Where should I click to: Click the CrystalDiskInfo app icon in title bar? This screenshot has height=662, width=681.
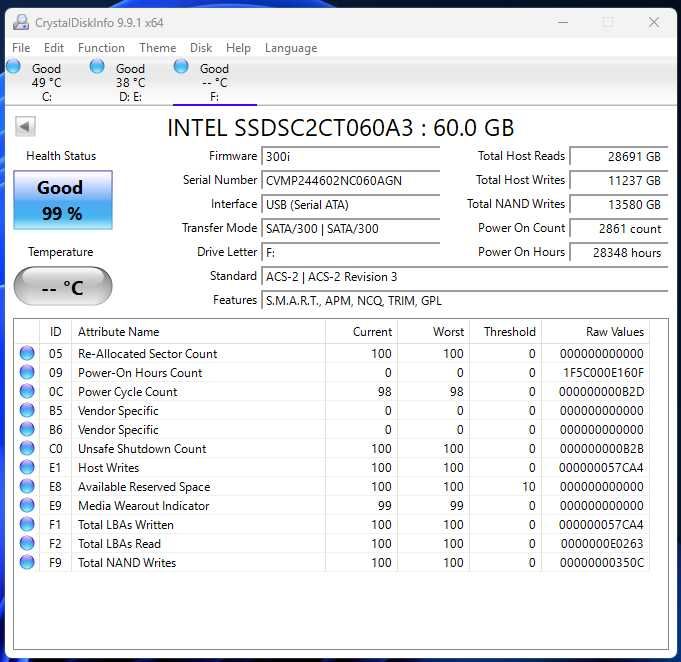(x=21, y=22)
